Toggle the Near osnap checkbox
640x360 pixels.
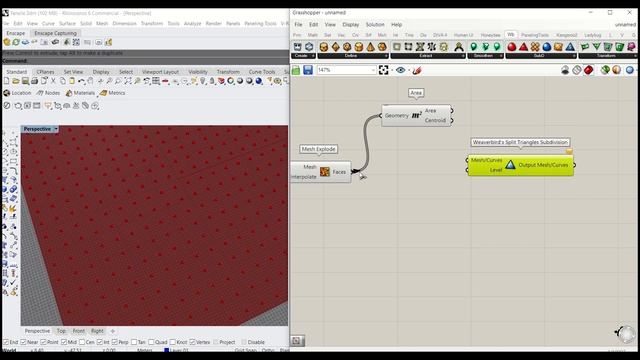[x=23, y=342]
